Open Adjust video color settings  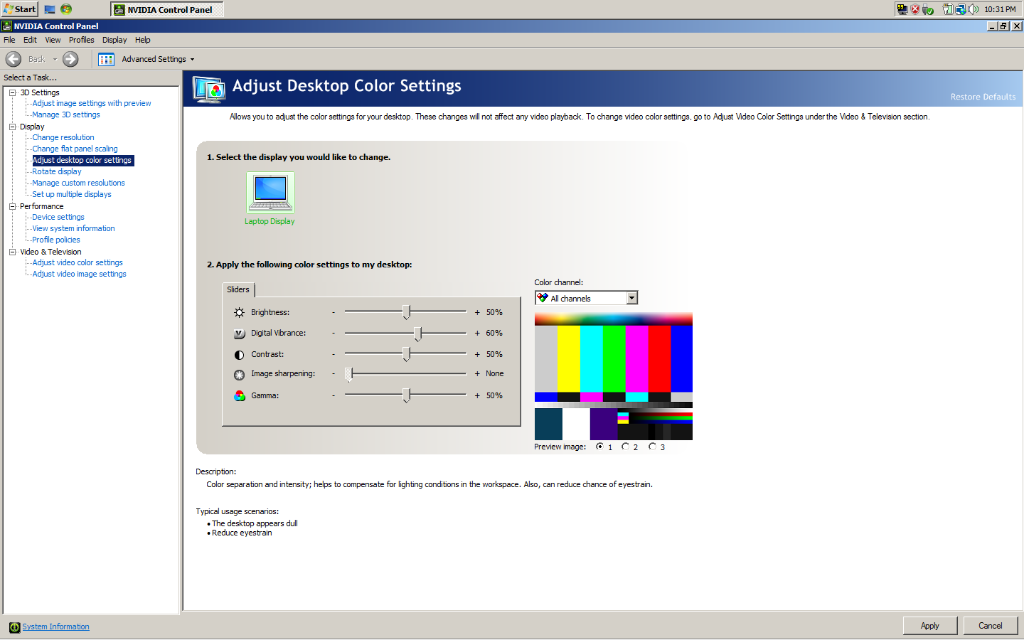pos(78,263)
